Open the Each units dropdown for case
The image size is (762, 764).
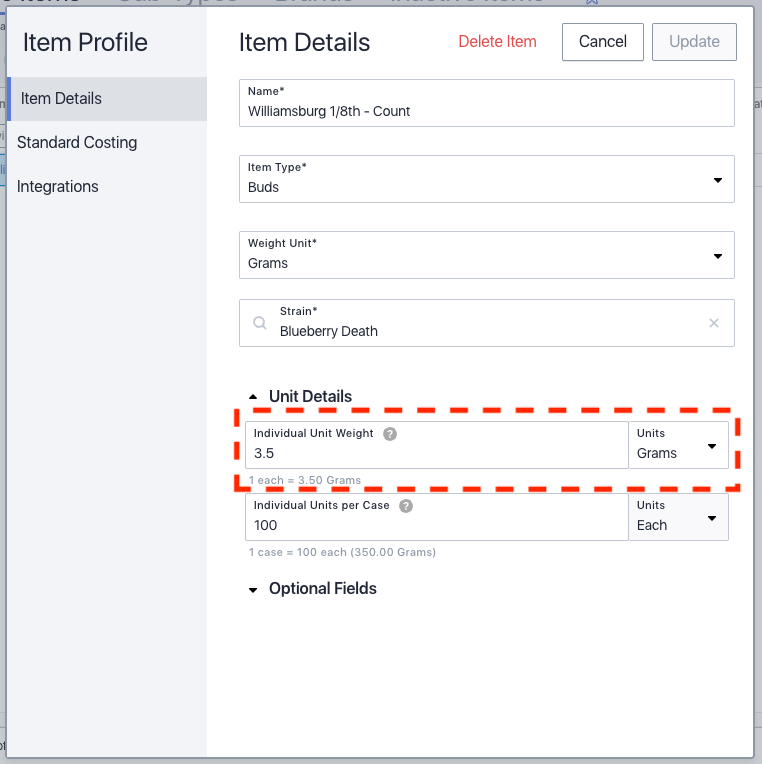(679, 517)
